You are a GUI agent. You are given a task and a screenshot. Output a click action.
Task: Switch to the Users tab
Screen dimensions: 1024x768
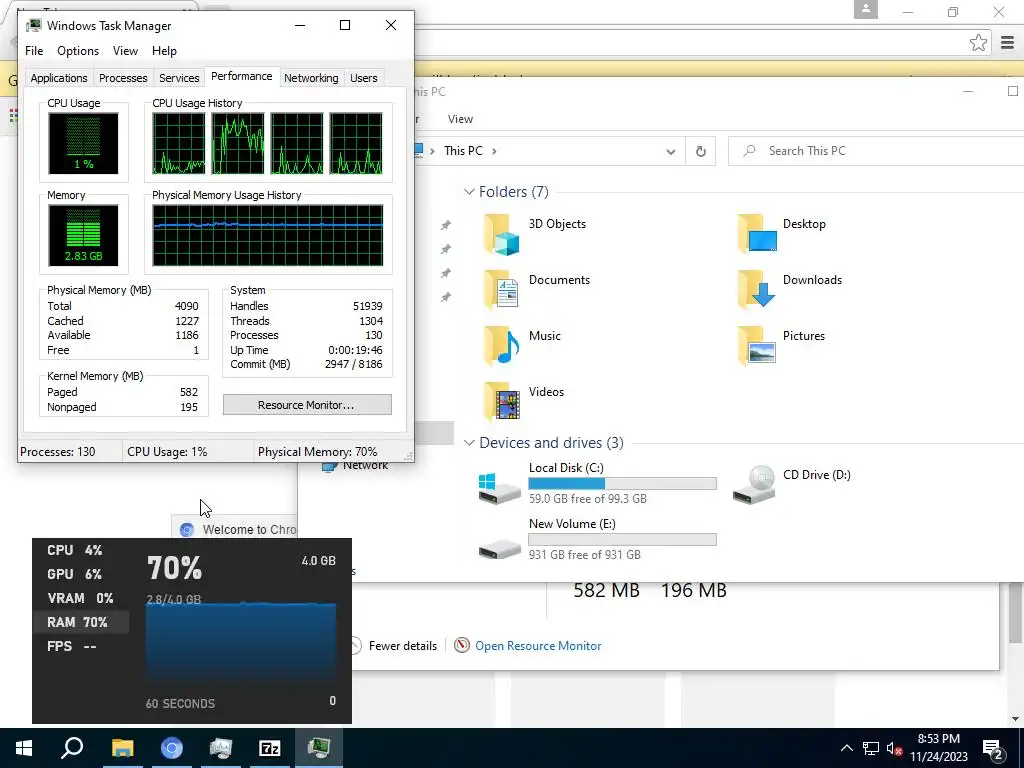coord(364,78)
